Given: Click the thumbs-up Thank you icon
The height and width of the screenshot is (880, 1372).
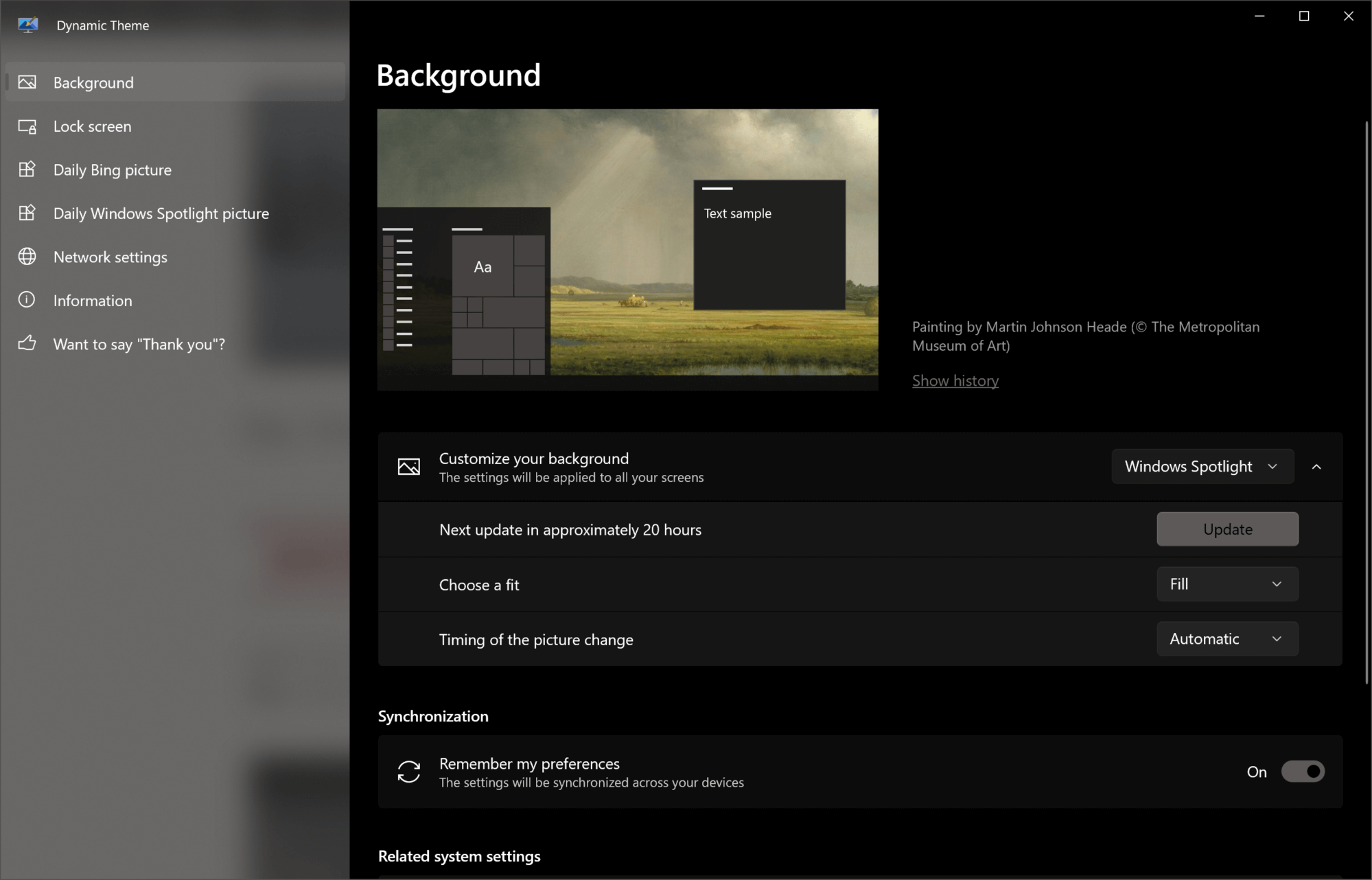Looking at the screenshot, I should (27, 343).
